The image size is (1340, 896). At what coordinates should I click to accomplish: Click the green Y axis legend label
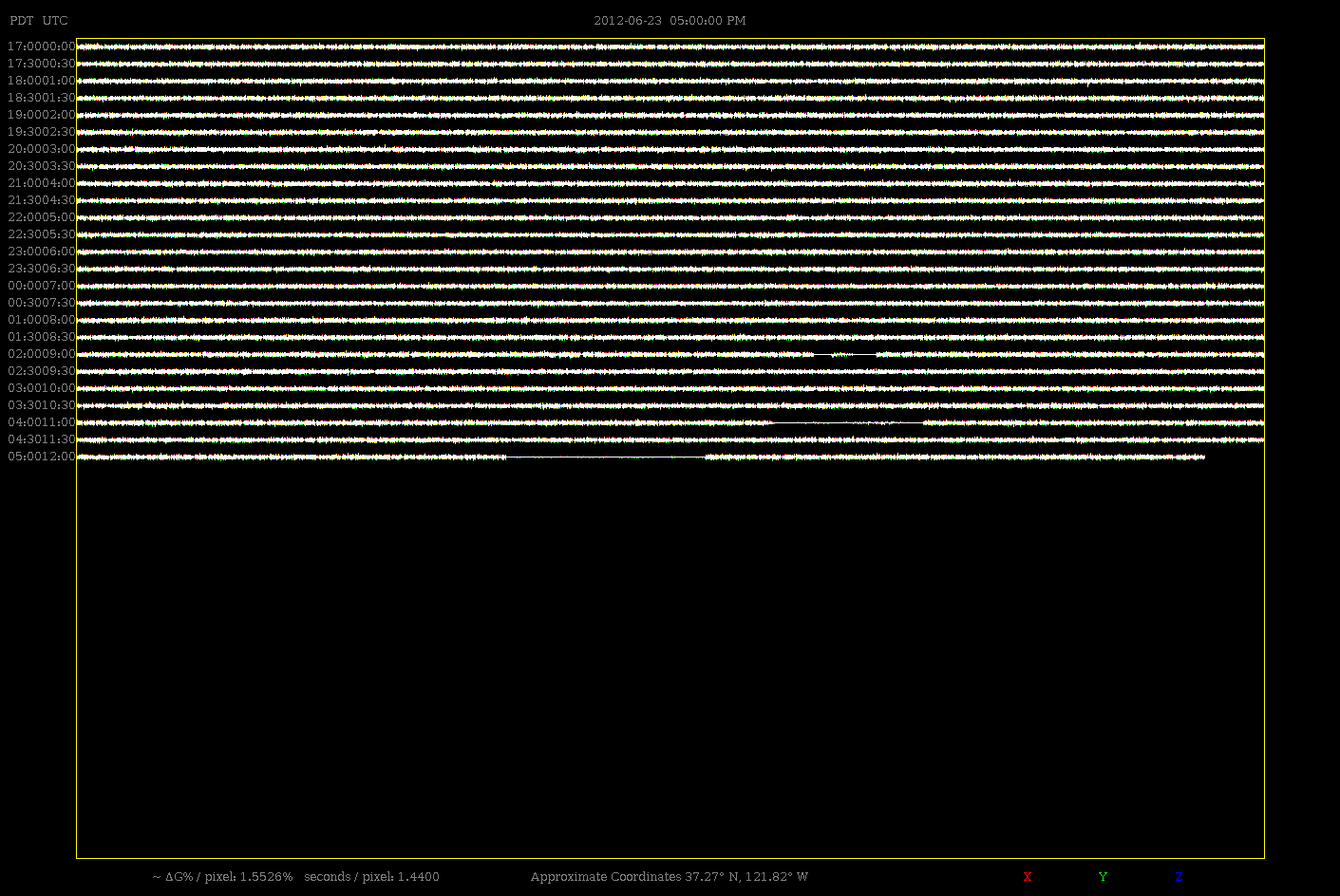pyautogui.click(x=1103, y=876)
